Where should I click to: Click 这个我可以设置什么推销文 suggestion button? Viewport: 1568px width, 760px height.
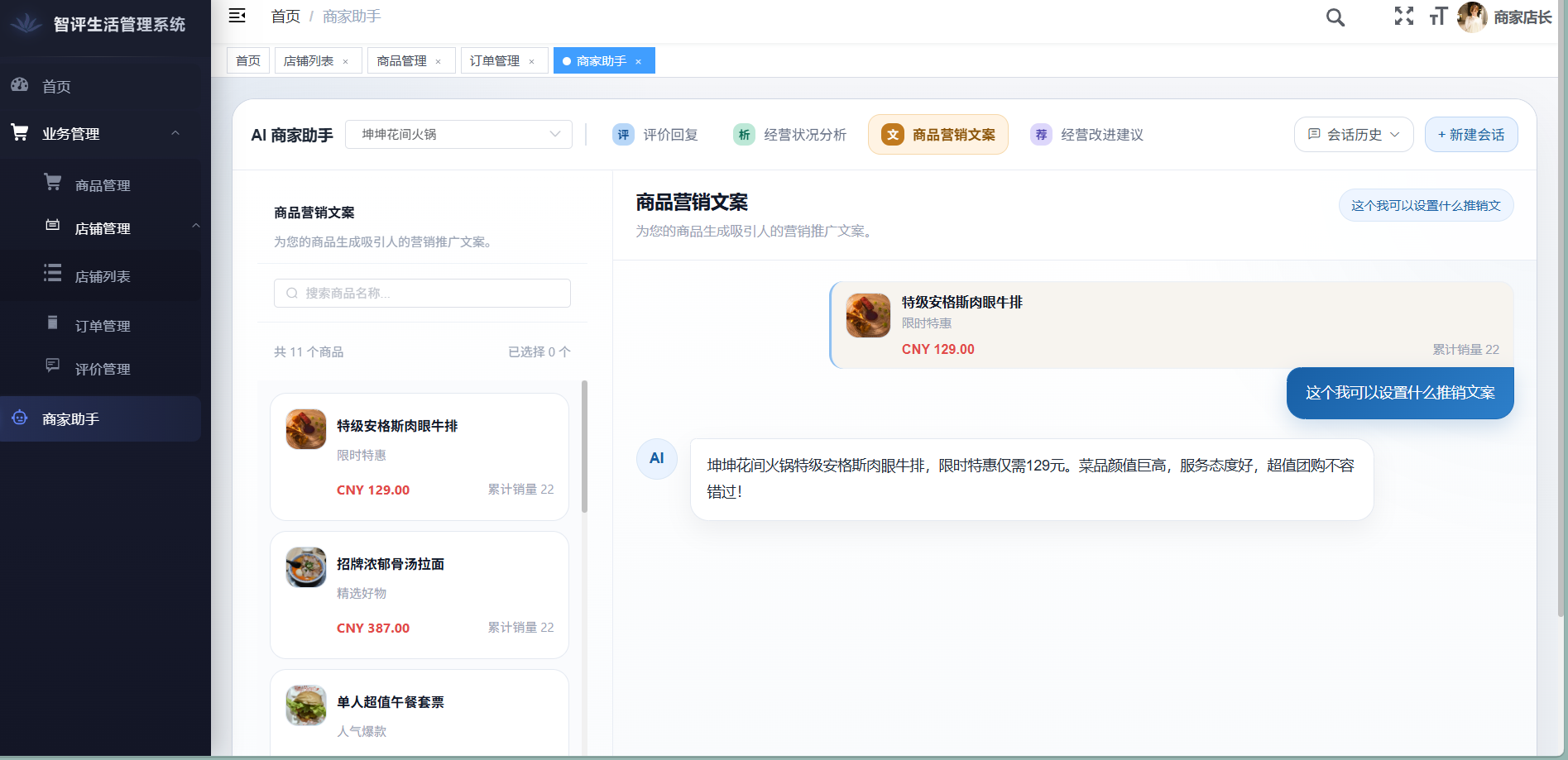click(1426, 205)
